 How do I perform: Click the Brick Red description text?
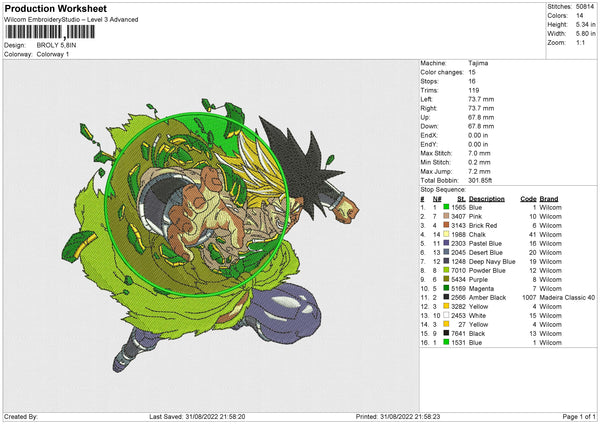(483, 225)
